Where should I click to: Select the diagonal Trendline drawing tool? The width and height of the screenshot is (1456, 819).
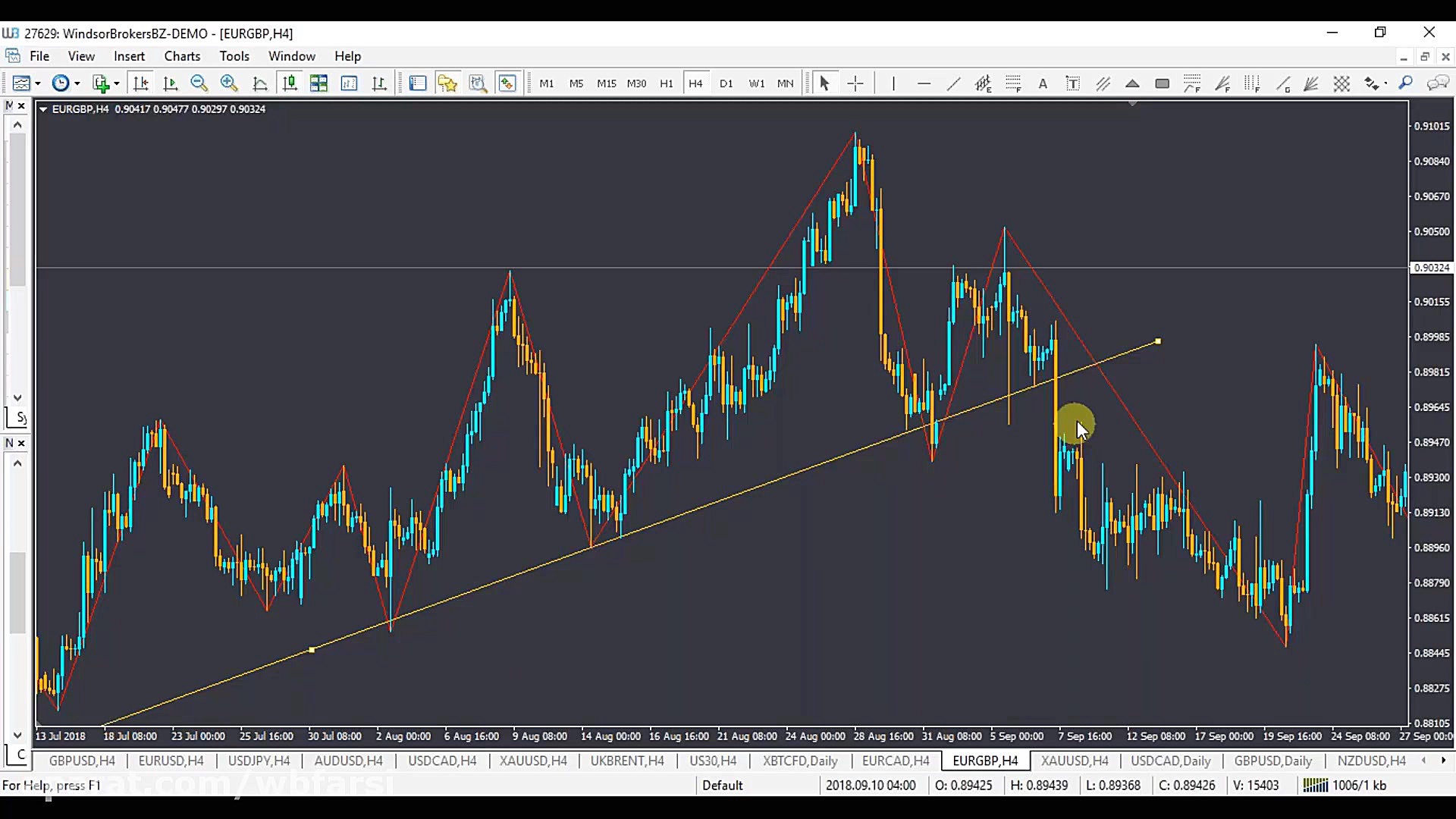coord(953,83)
